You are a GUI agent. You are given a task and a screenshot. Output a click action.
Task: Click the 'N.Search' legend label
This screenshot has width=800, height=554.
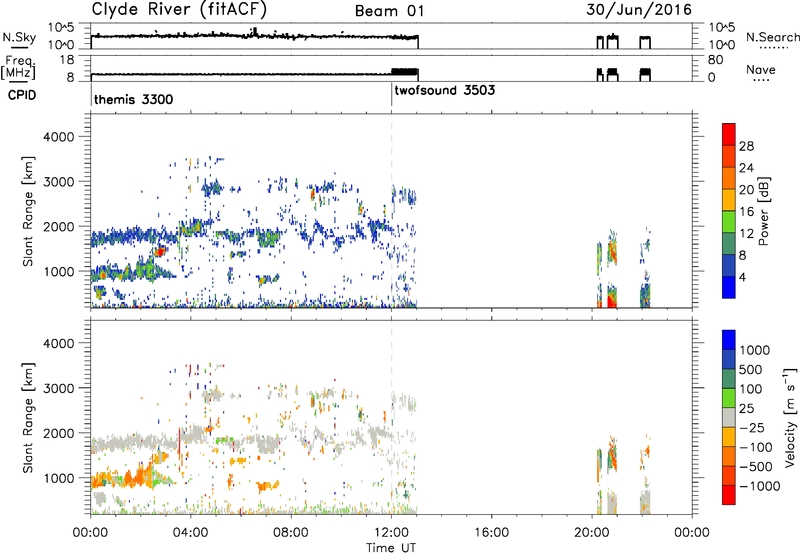click(772, 37)
